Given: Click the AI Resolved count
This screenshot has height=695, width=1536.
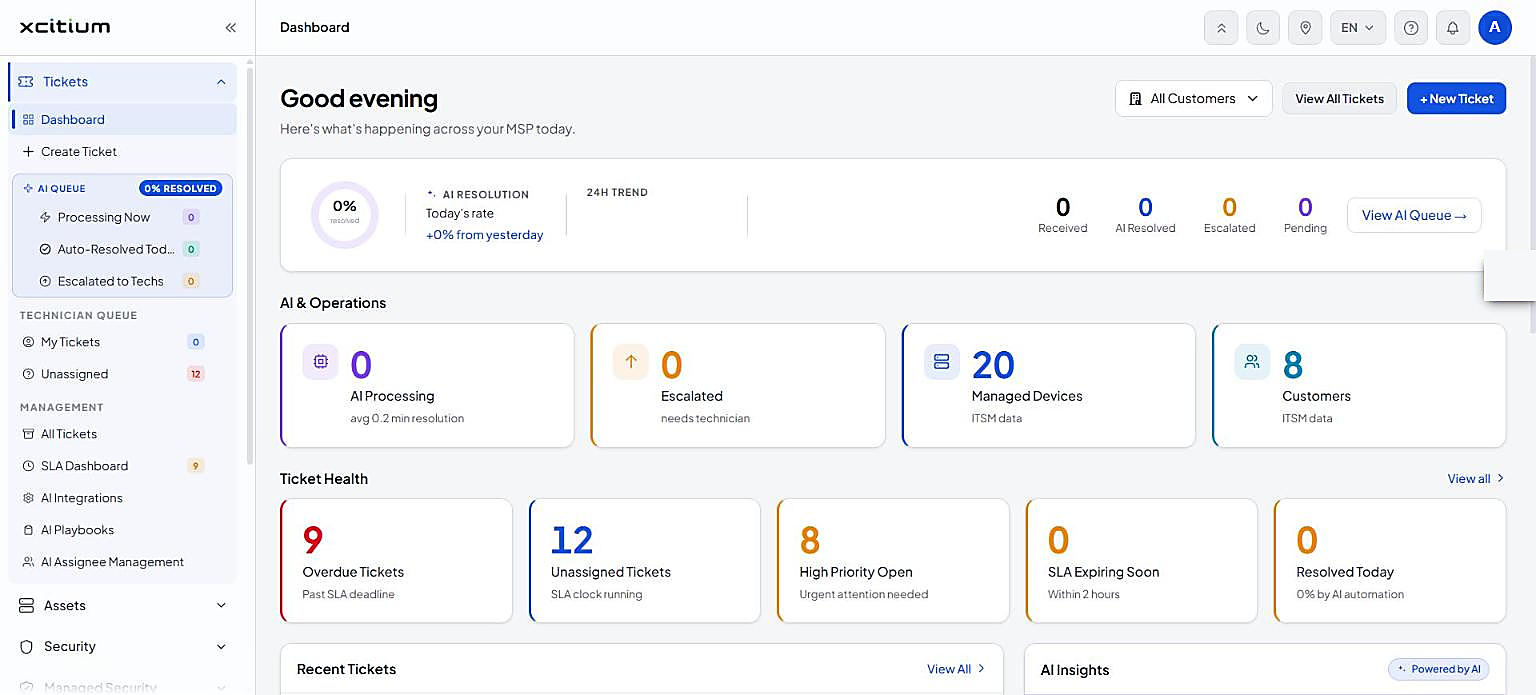Looking at the screenshot, I should click(1146, 207).
